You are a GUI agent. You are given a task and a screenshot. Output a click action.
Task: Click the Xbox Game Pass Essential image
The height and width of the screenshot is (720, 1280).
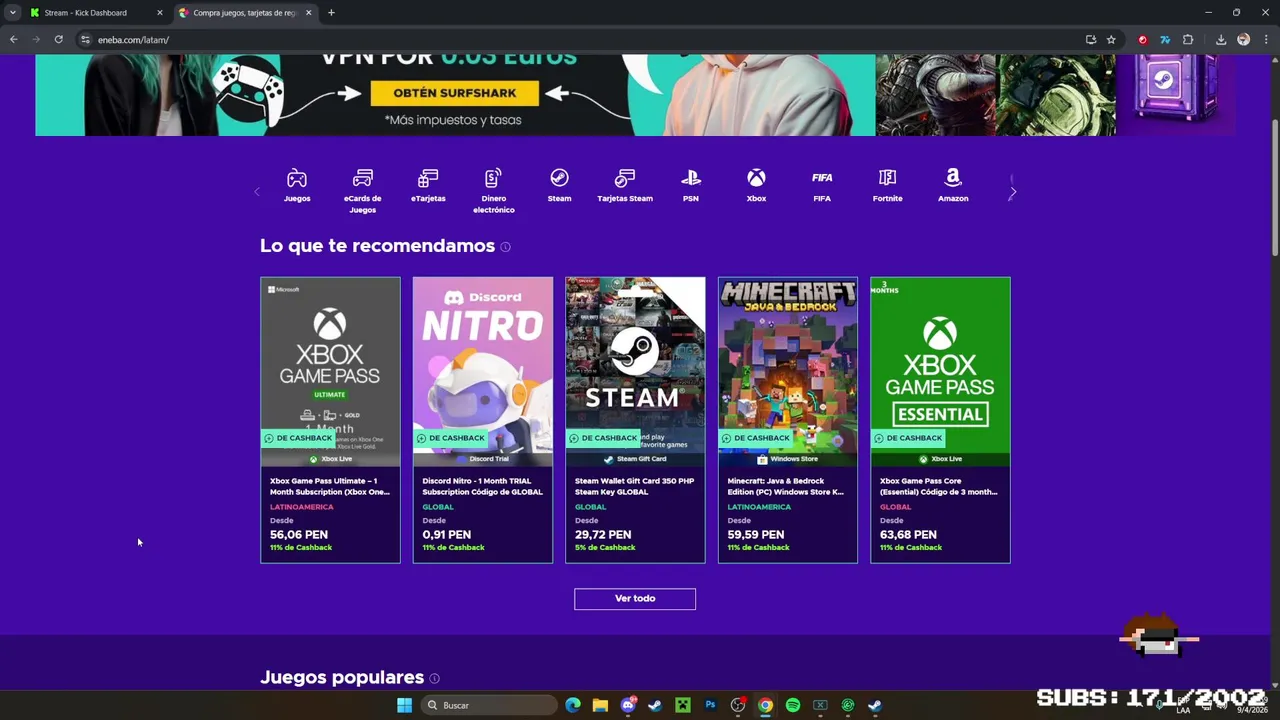click(x=940, y=371)
